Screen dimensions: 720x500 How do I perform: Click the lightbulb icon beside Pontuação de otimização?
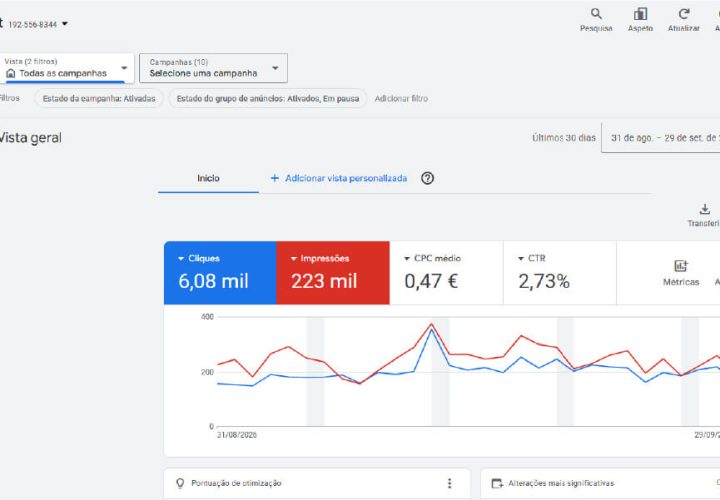[x=180, y=483]
